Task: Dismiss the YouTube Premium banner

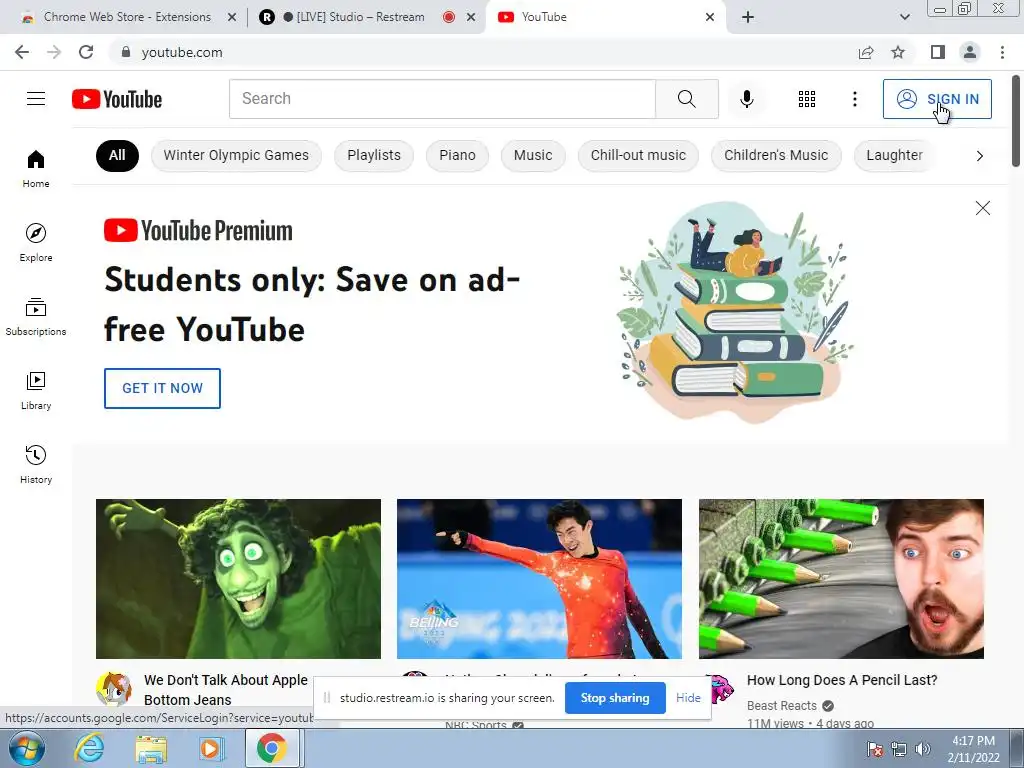Action: click(982, 208)
